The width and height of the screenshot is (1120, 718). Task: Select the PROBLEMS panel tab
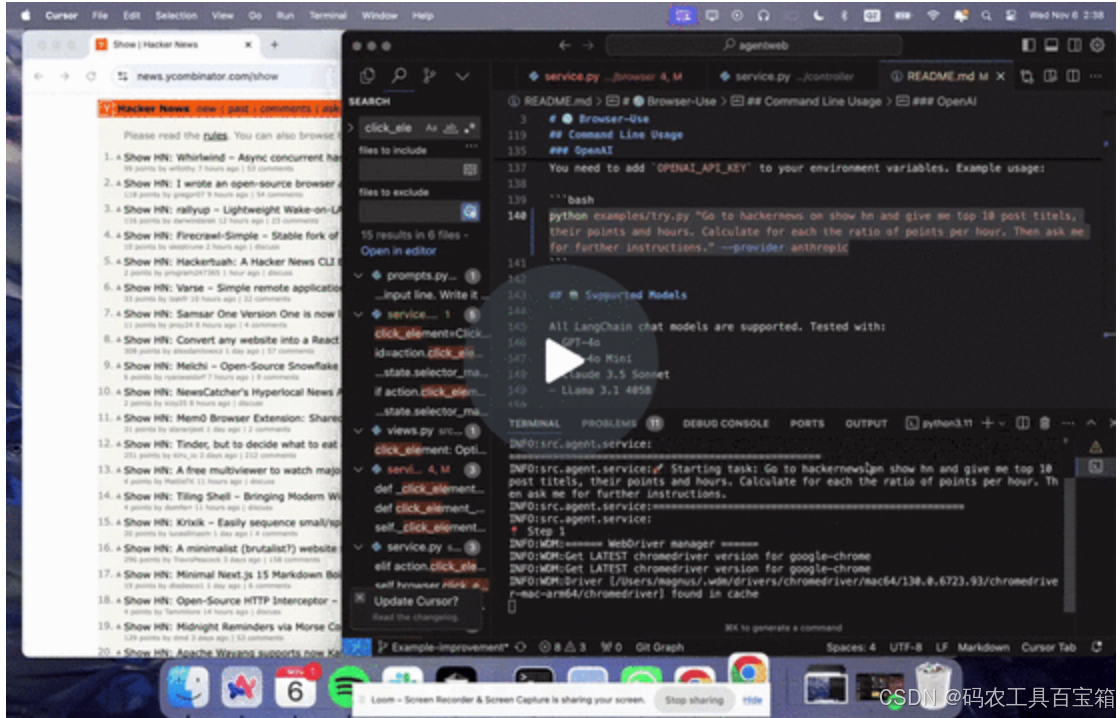[x=609, y=424]
